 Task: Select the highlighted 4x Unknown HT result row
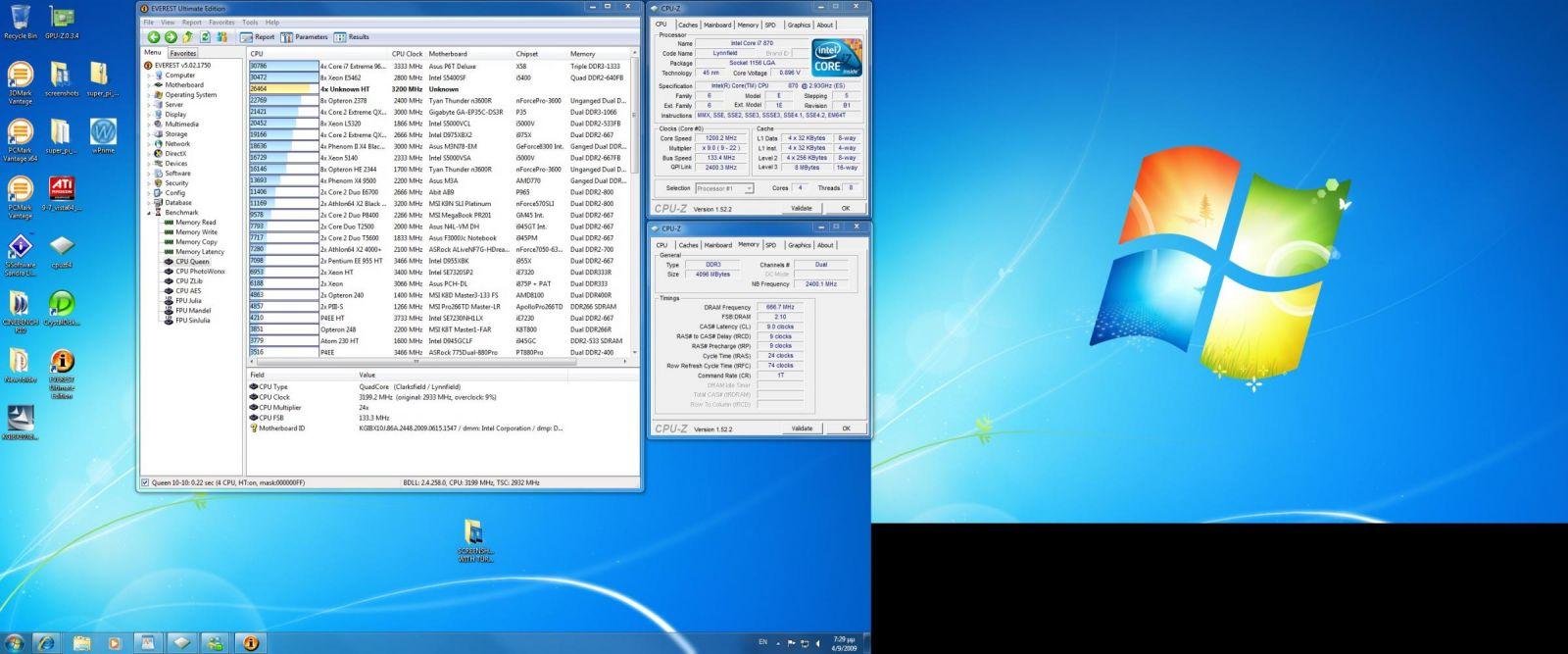pyautogui.click(x=438, y=89)
